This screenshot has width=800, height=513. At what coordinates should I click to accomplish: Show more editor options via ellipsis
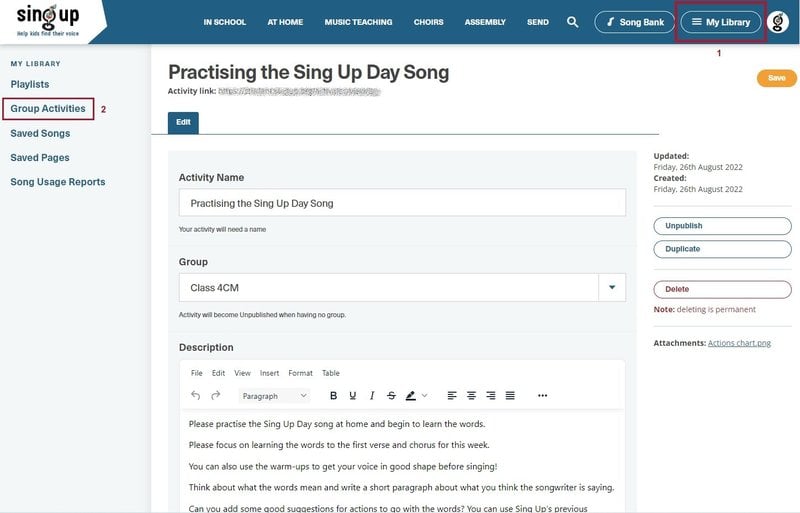click(x=543, y=396)
